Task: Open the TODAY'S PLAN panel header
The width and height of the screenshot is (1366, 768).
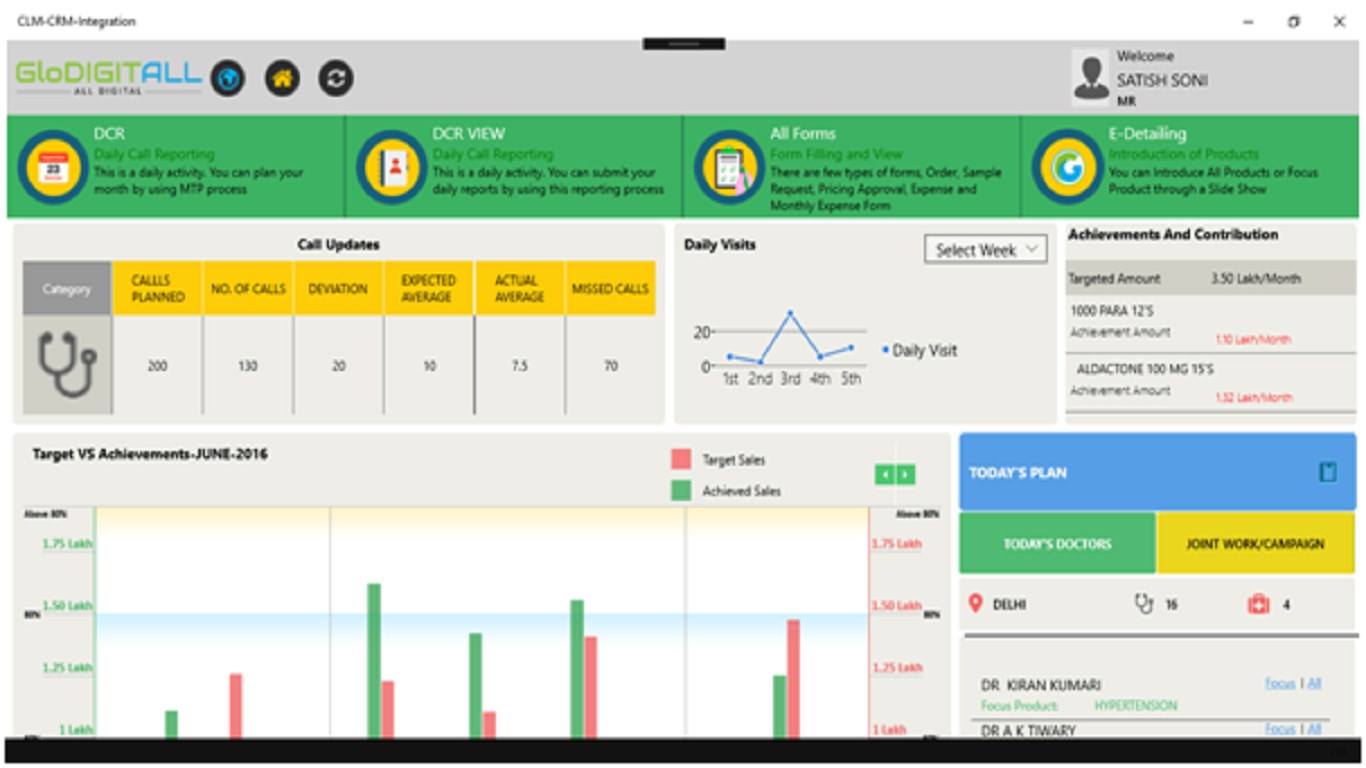Action: pos(1157,472)
